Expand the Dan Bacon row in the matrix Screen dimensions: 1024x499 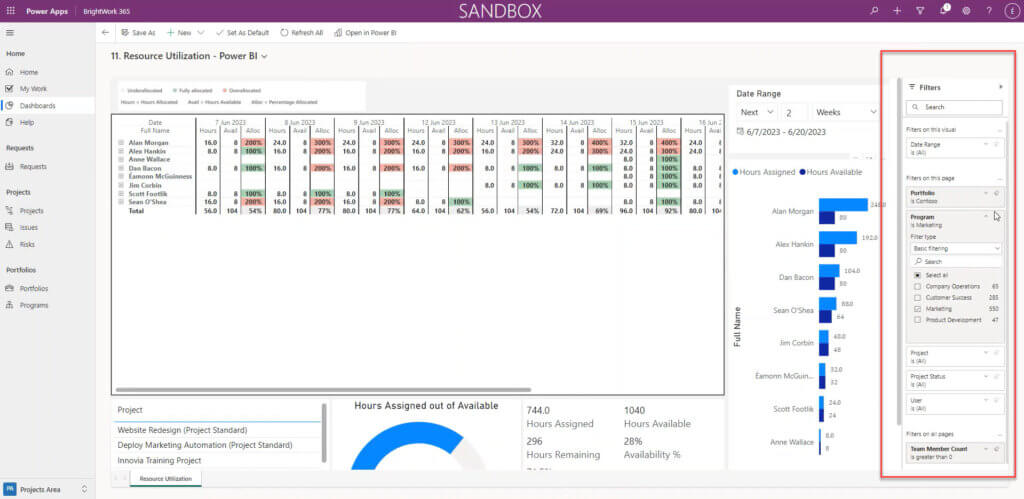(x=120, y=168)
